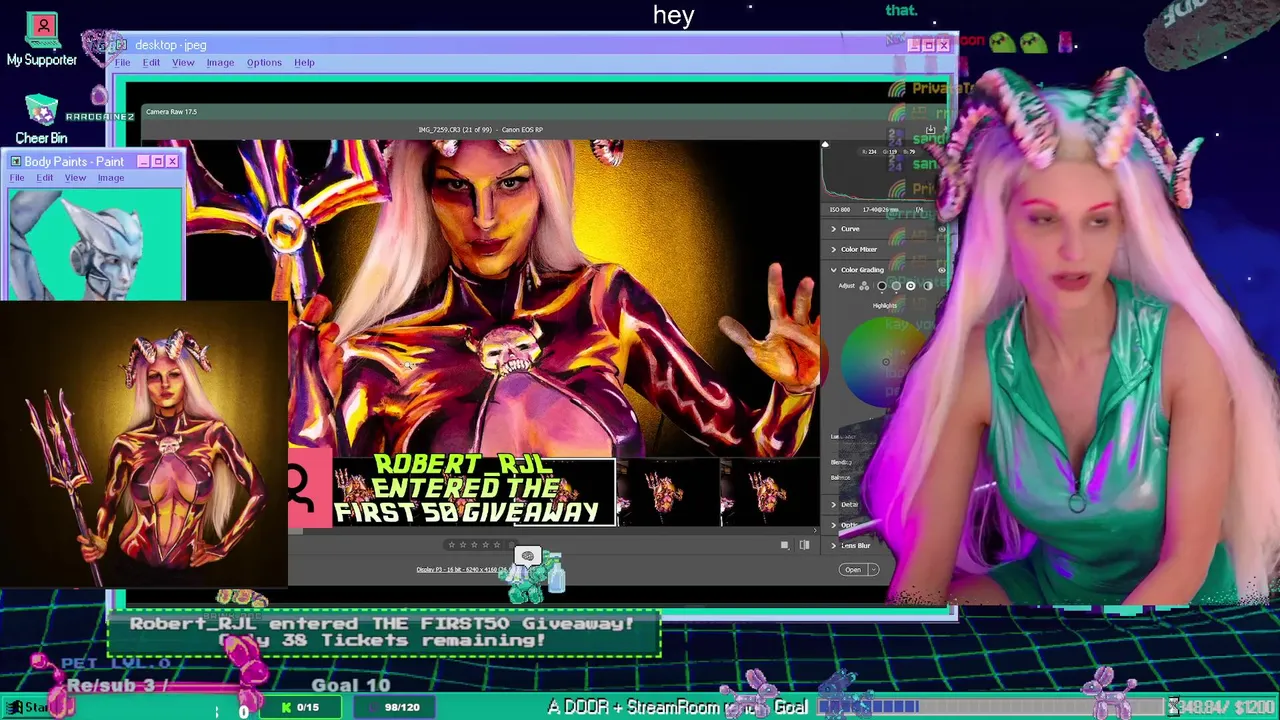
Task: Open the Options menu in desktop window
Action: coord(264,62)
